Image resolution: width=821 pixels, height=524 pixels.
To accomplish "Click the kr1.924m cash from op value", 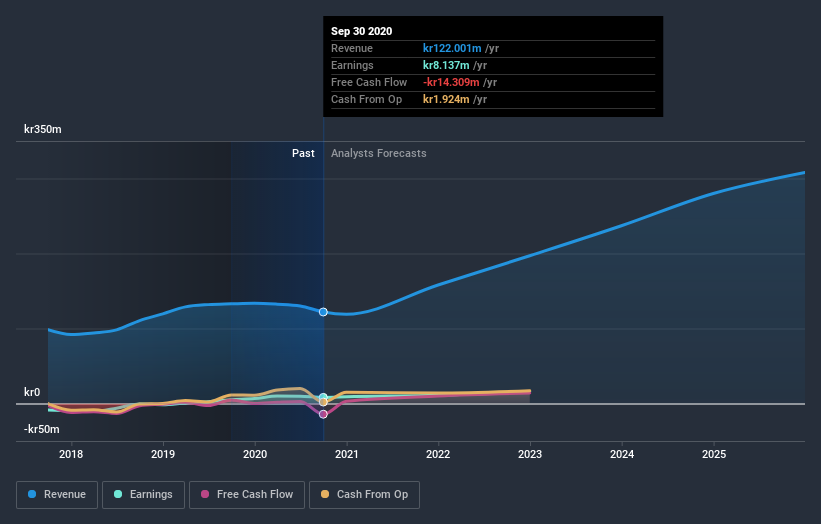I will coord(446,99).
